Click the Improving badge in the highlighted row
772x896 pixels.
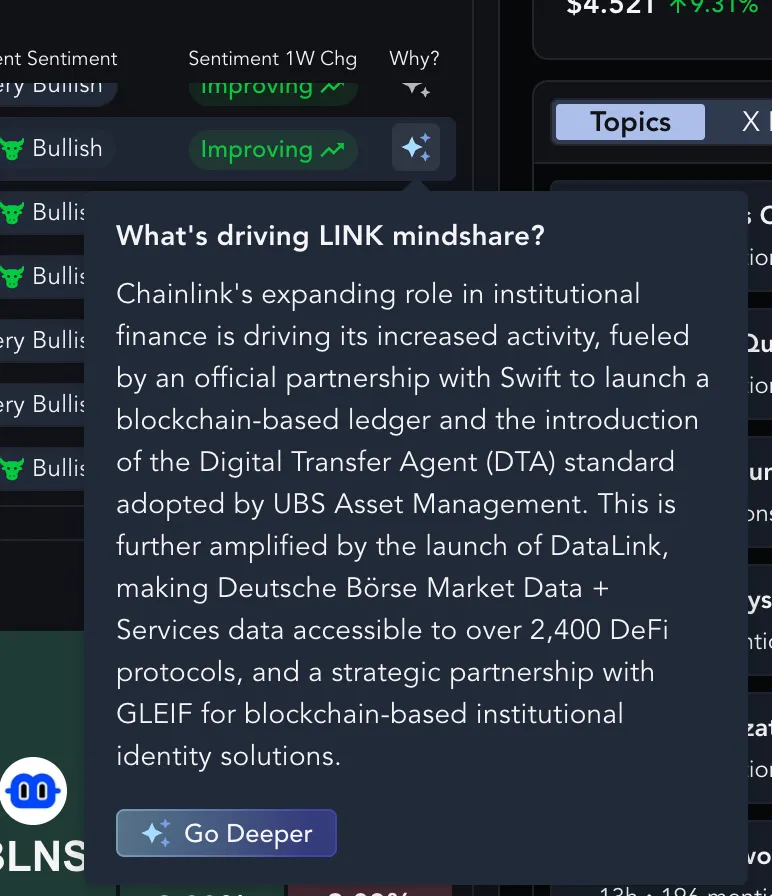coord(273,150)
